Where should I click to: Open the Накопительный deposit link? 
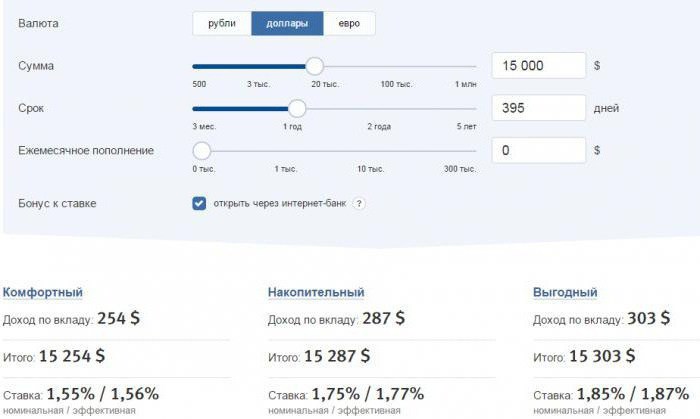click(316, 292)
